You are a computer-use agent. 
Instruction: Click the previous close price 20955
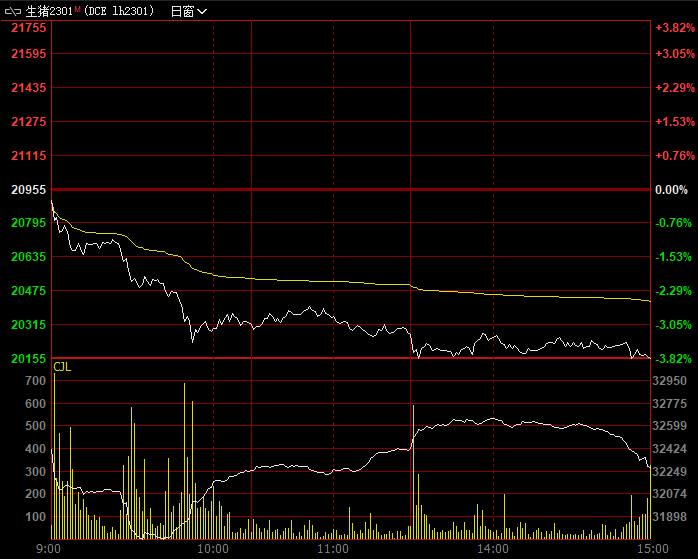[x=29, y=190]
